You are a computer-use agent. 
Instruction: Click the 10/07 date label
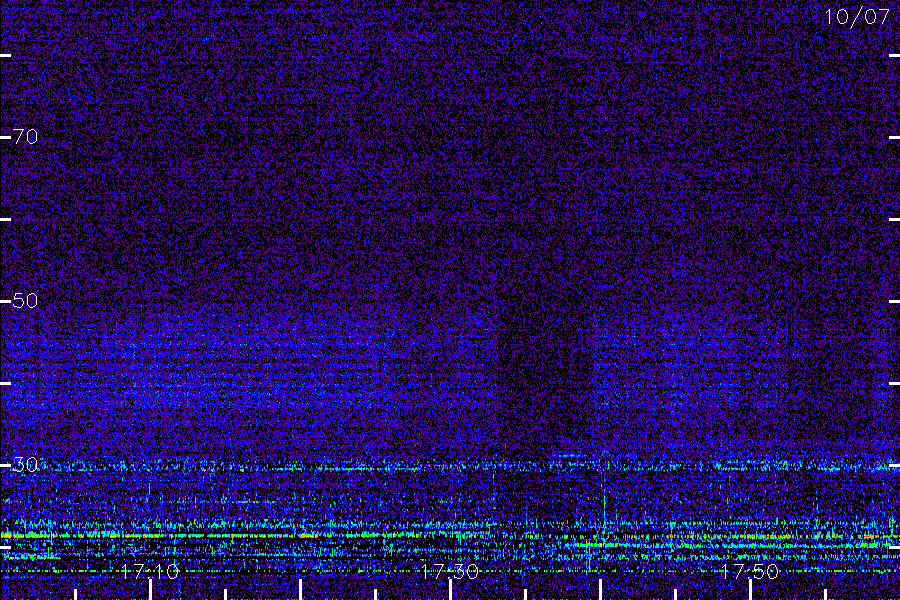pos(856,17)
